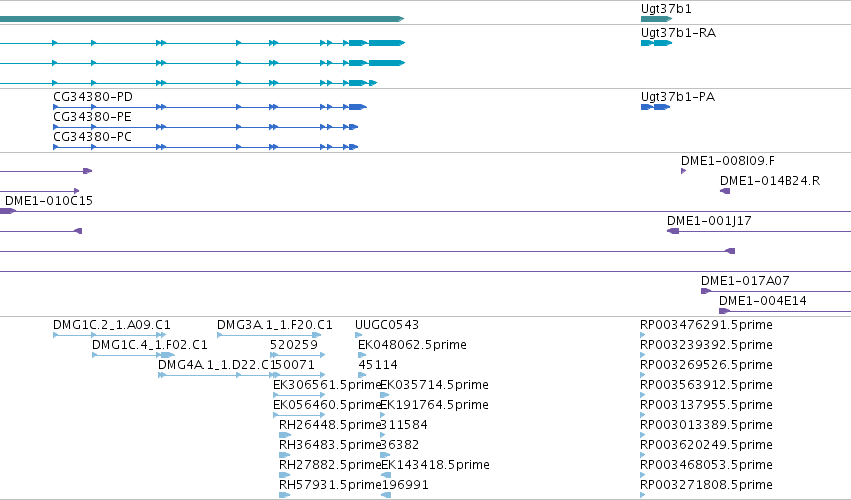The width and height of the screenshot is (851, 500).
Task: Click the DME1-004E14 clone label
Action: coord(763,301)
